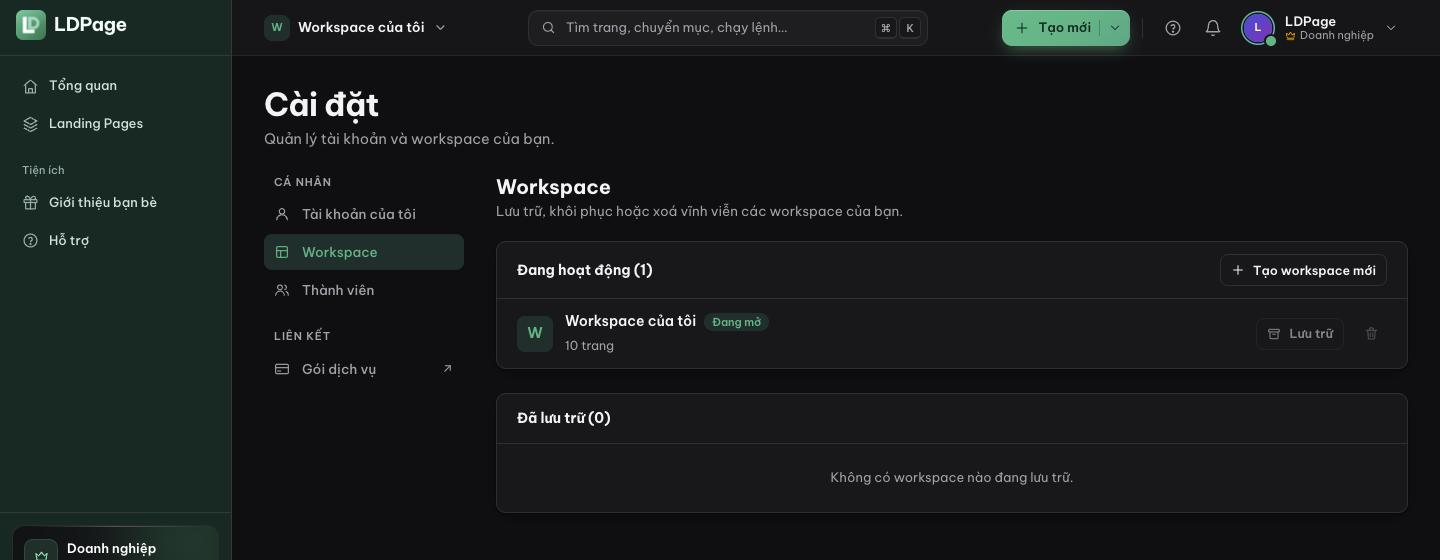Open Giới thiệu bạn bè
Screen dimensions: 1440x560
click(x=115, y=203)
